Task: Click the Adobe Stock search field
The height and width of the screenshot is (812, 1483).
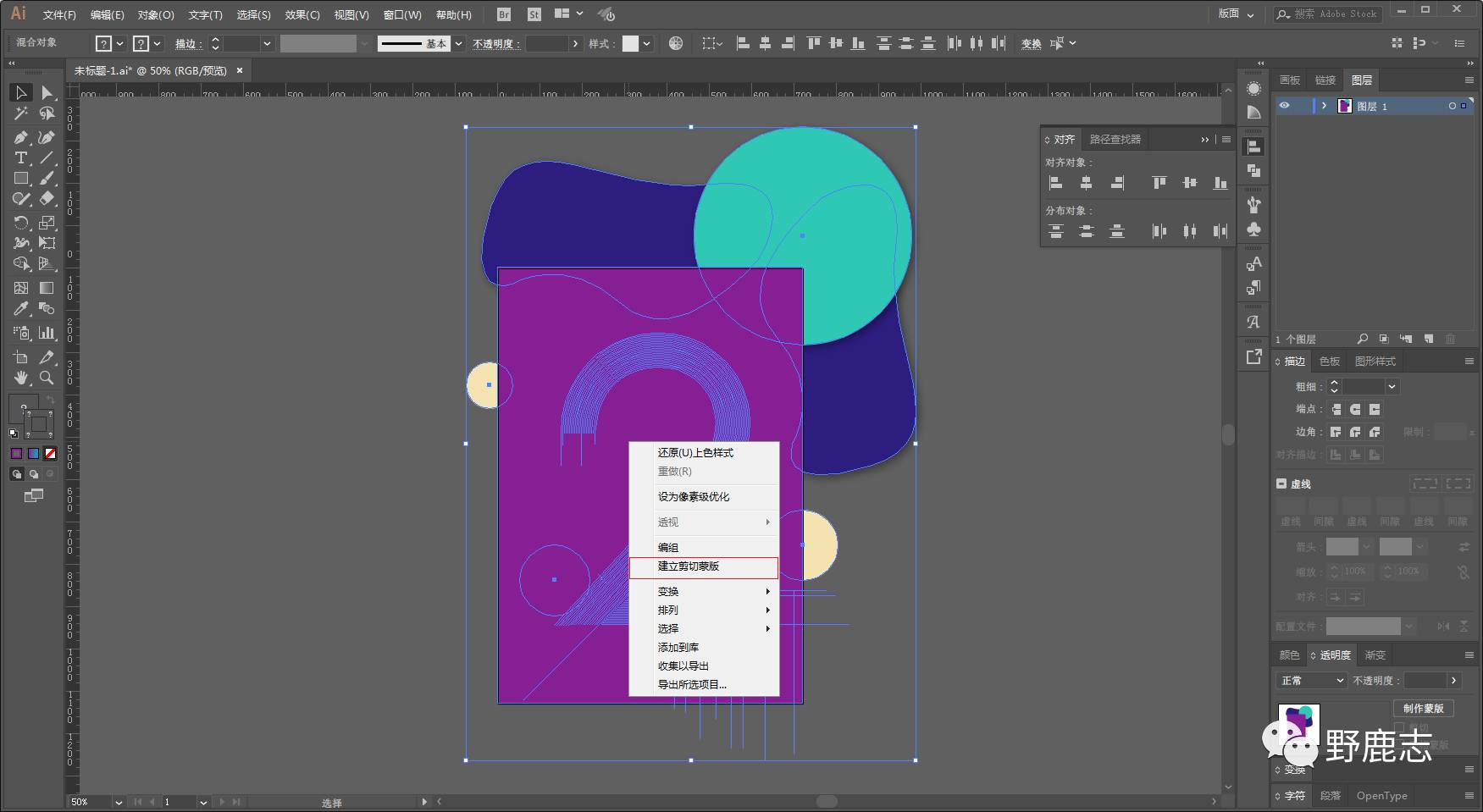Action: click(1336, 14)
